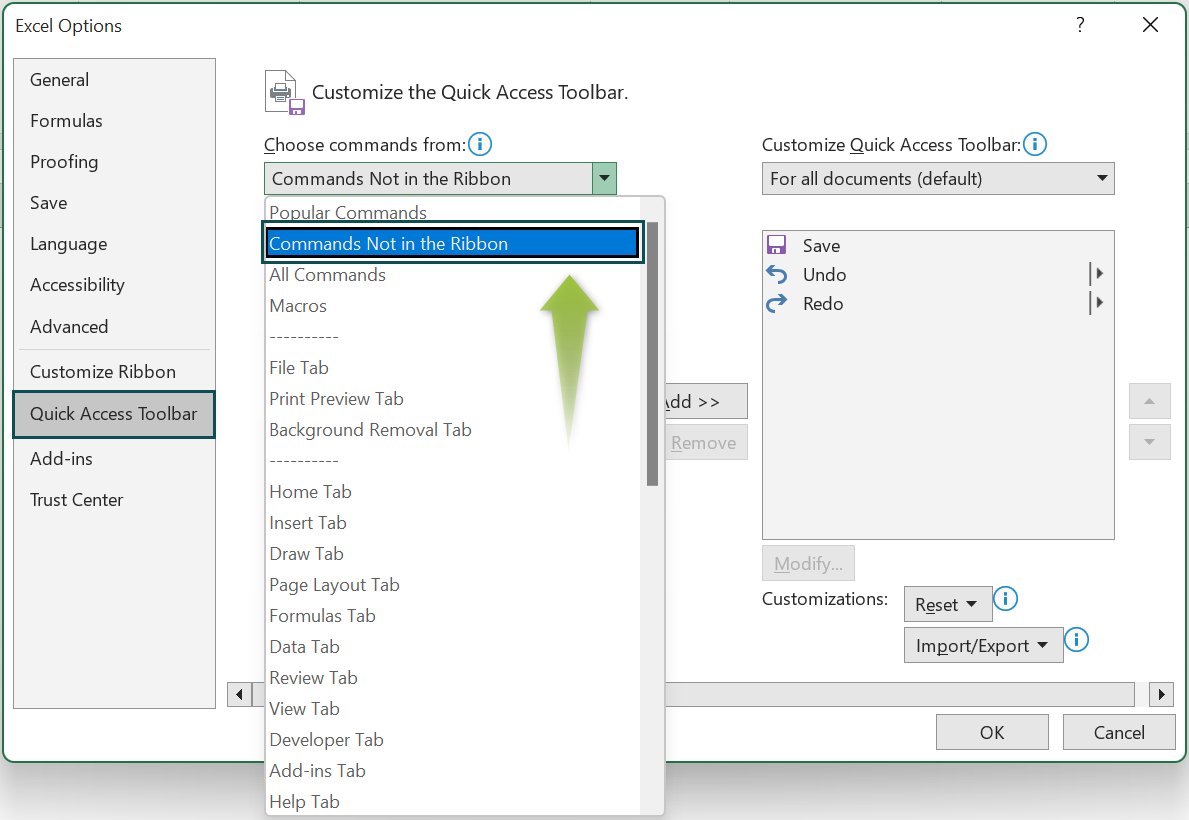The image size is (1189, 820).
Task: Click the Modify... button
Action: [x=808, y=564]
